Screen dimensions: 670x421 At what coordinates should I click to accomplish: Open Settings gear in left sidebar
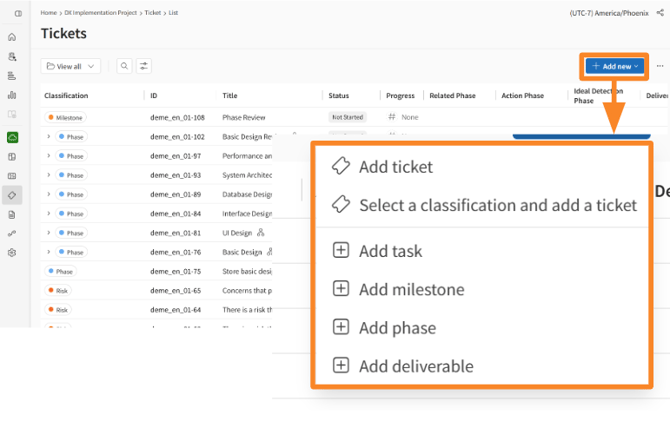click(x=12, y=253)
